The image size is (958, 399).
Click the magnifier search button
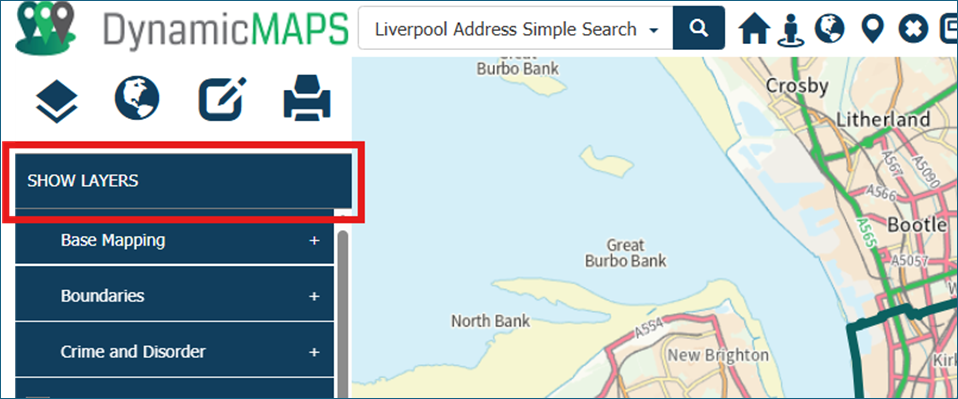click(x=698, y=28)
